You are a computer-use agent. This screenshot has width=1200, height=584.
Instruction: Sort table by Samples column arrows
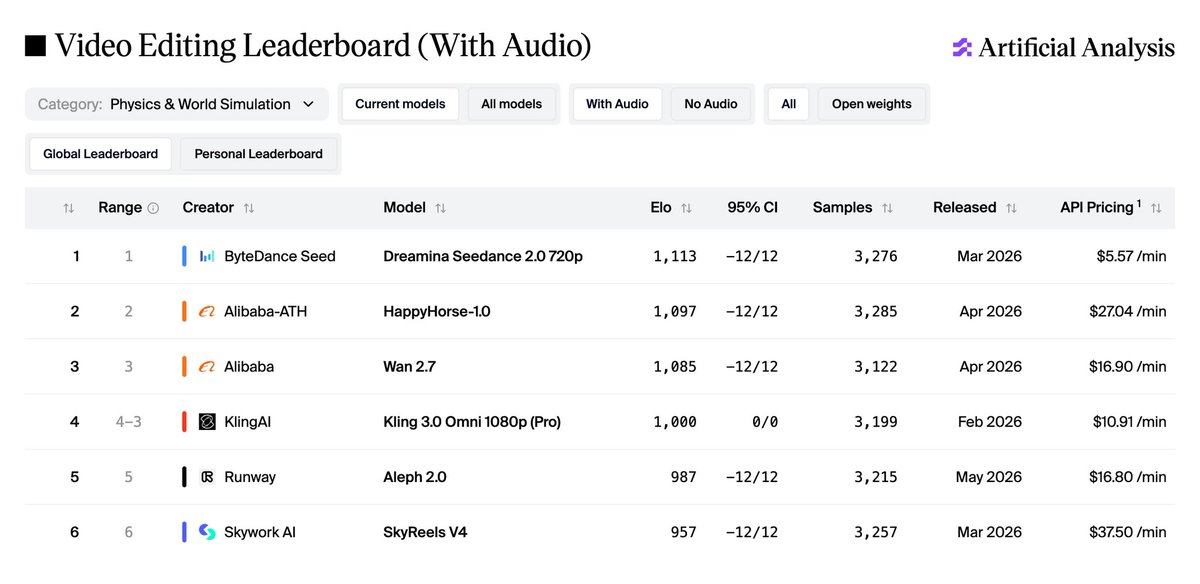[887, 208]
